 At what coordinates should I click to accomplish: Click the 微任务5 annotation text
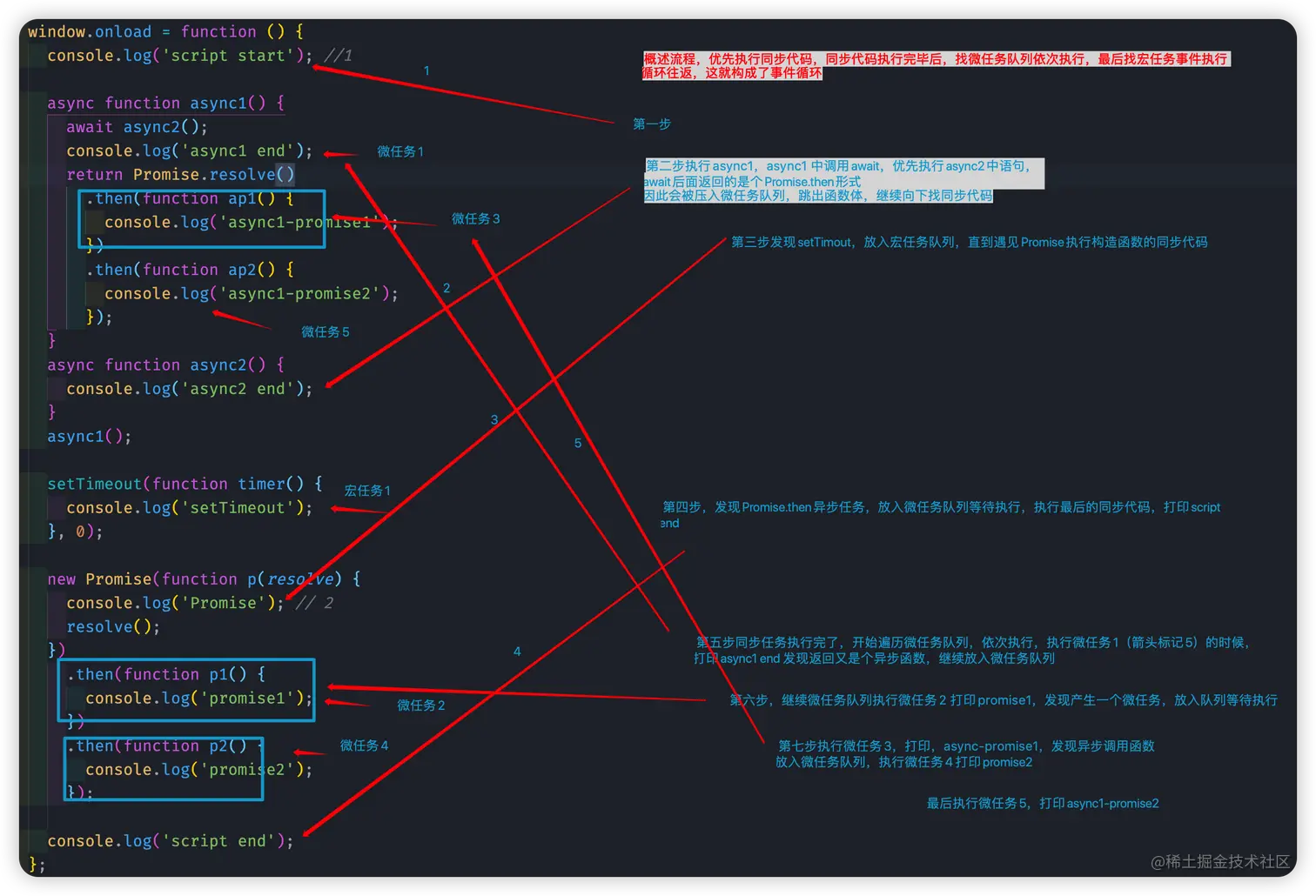tap(326, 331)
